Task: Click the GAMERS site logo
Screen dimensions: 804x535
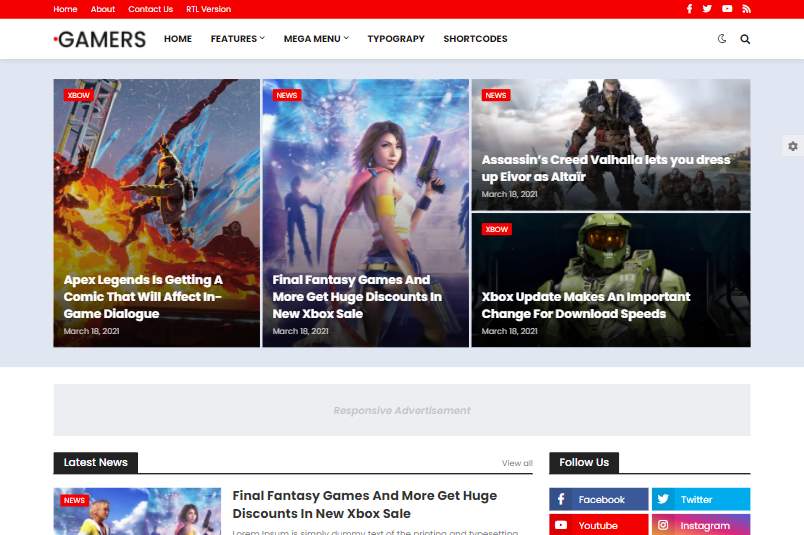Action: click(100, 39)
